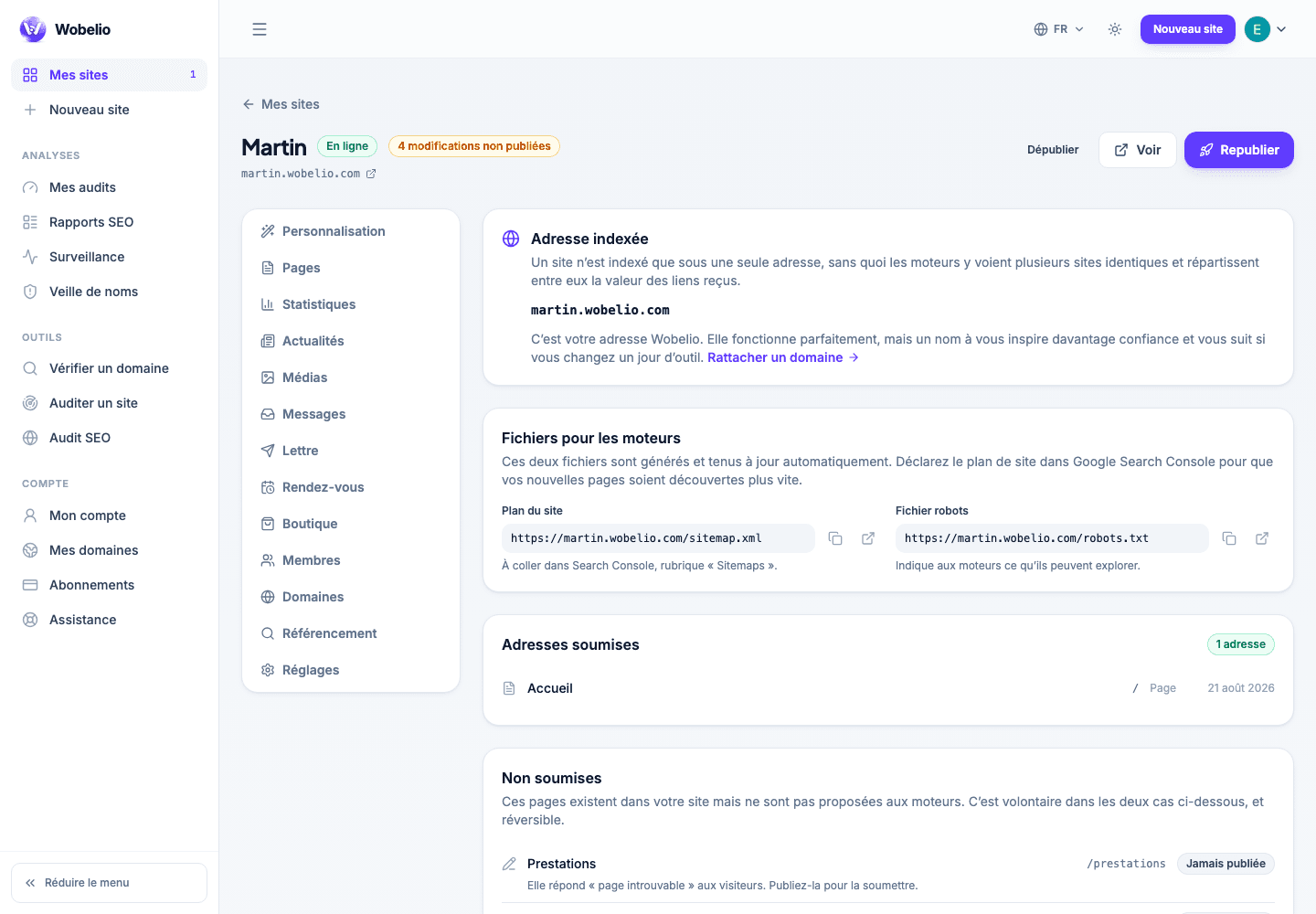This screenshot has height=914, width=1316.
Task: Click the Assistance lifebuoy icon
Action: point(30,620)
